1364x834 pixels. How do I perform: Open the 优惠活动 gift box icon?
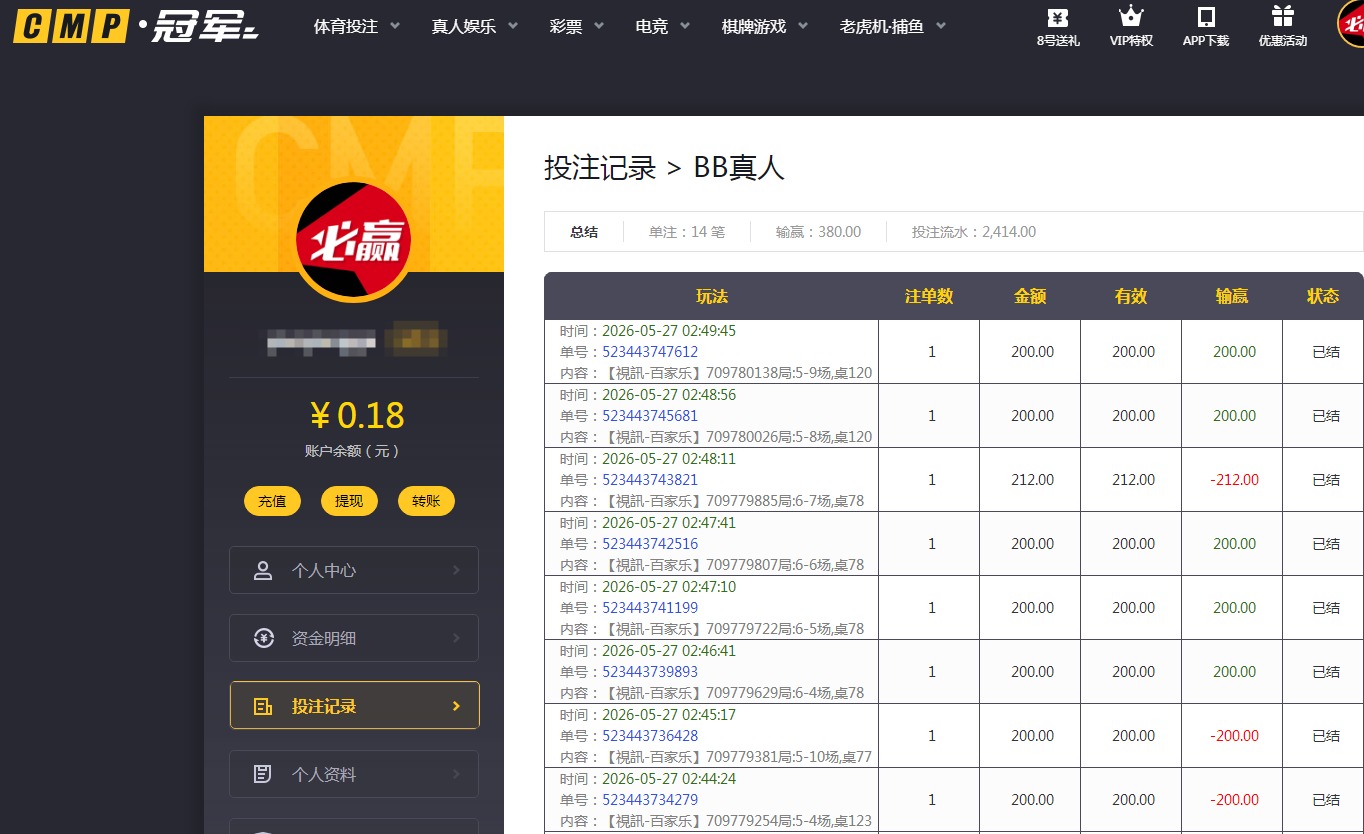(1282, 16)
